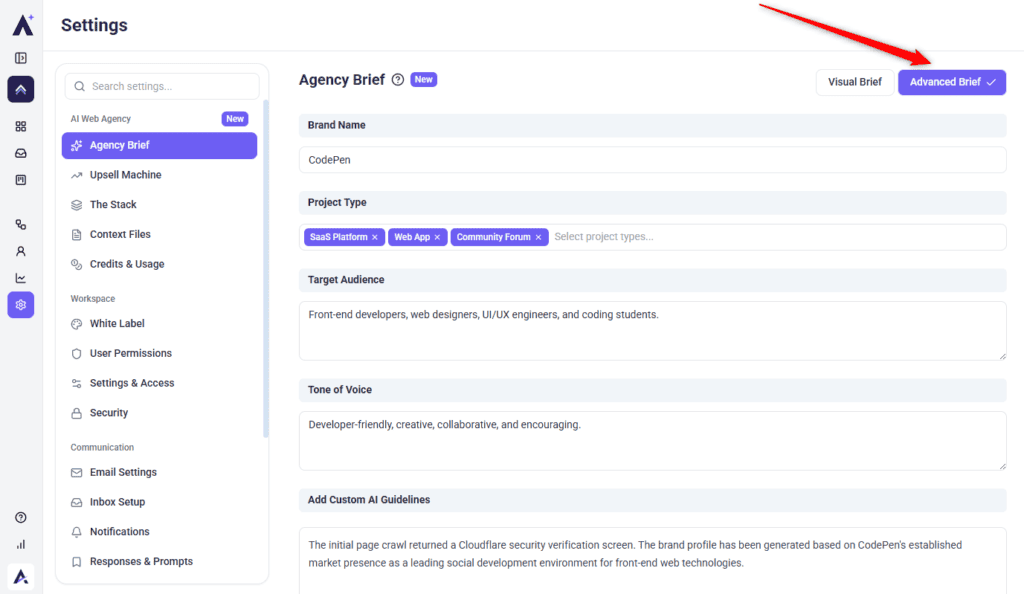Open Agency Brief settings page

click(x=159, y=146)
